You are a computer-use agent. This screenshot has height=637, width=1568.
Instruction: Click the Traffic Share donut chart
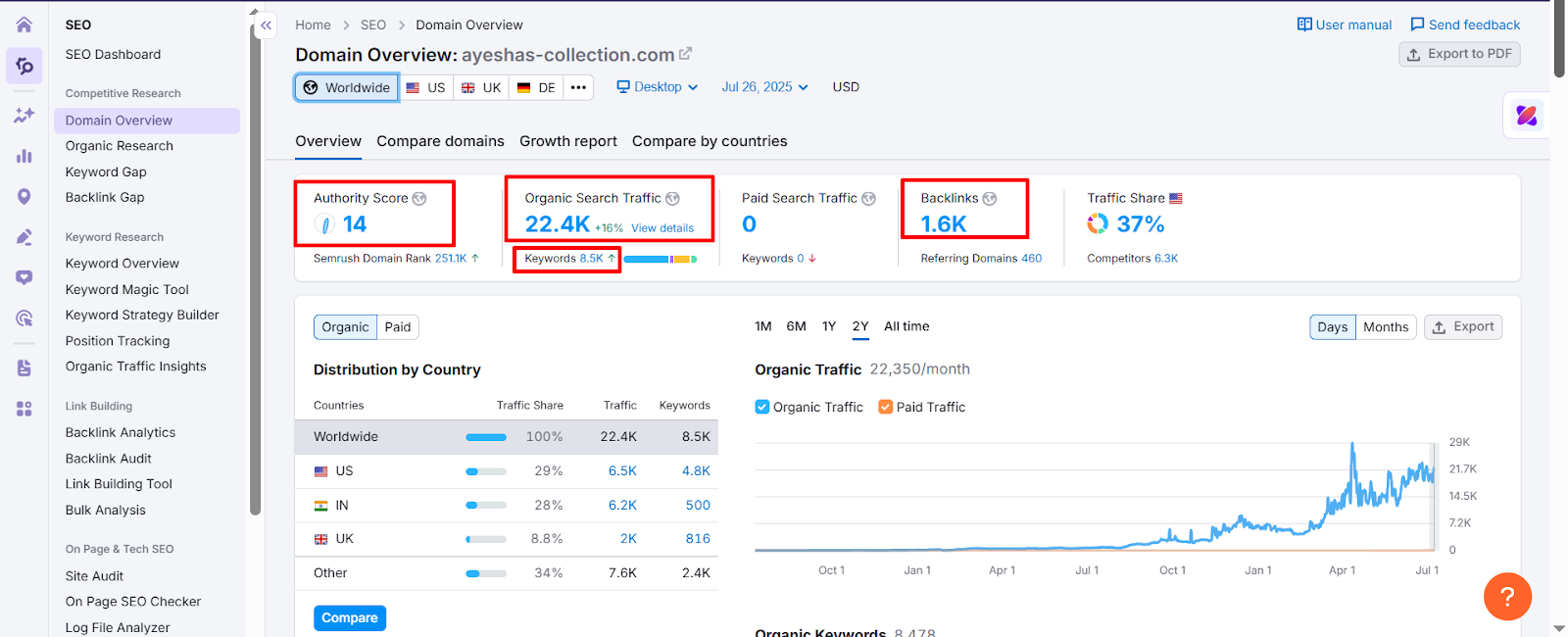[x=1098, y=224]
